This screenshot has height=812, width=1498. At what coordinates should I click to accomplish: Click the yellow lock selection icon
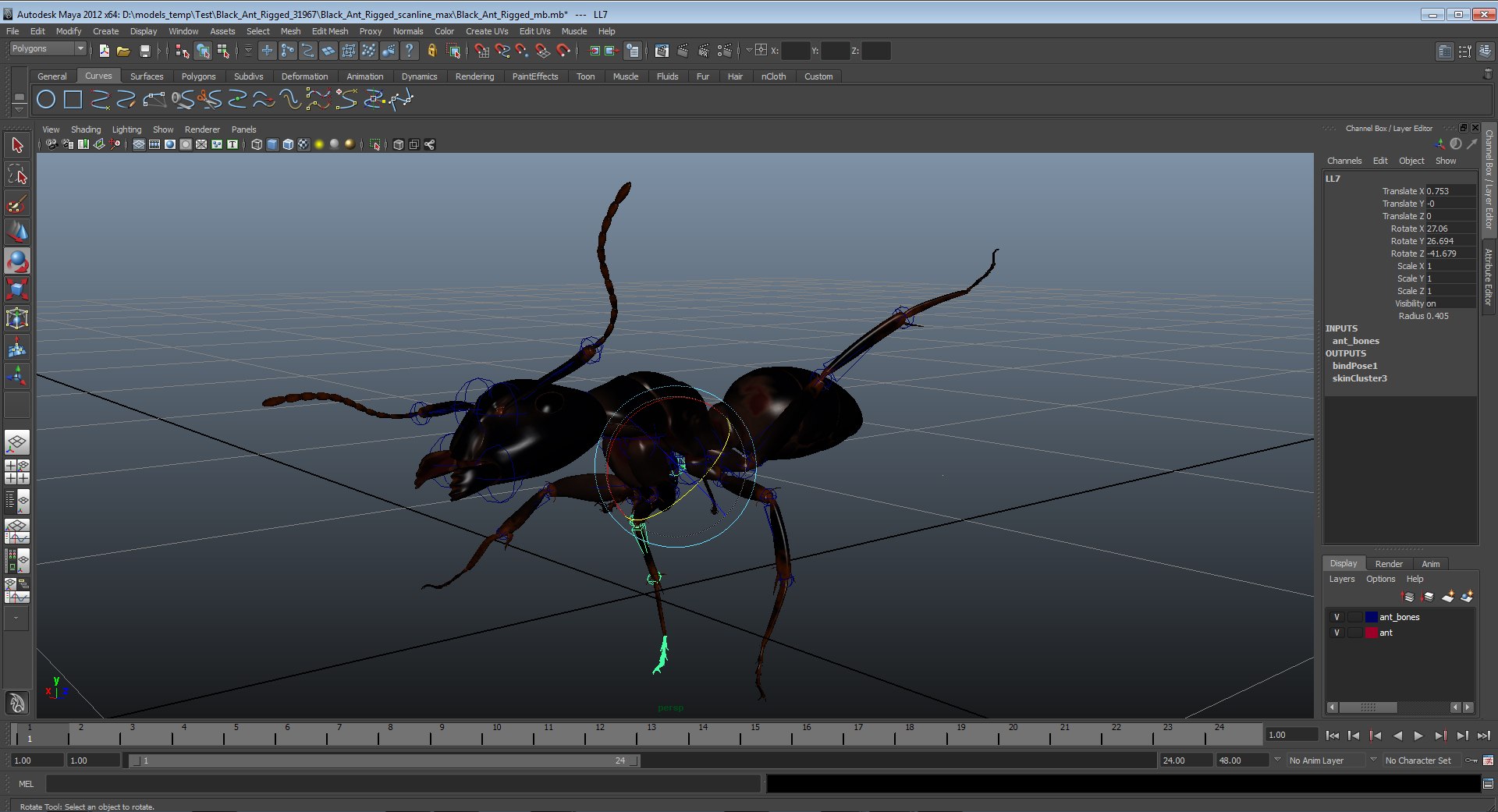point(432,51)
